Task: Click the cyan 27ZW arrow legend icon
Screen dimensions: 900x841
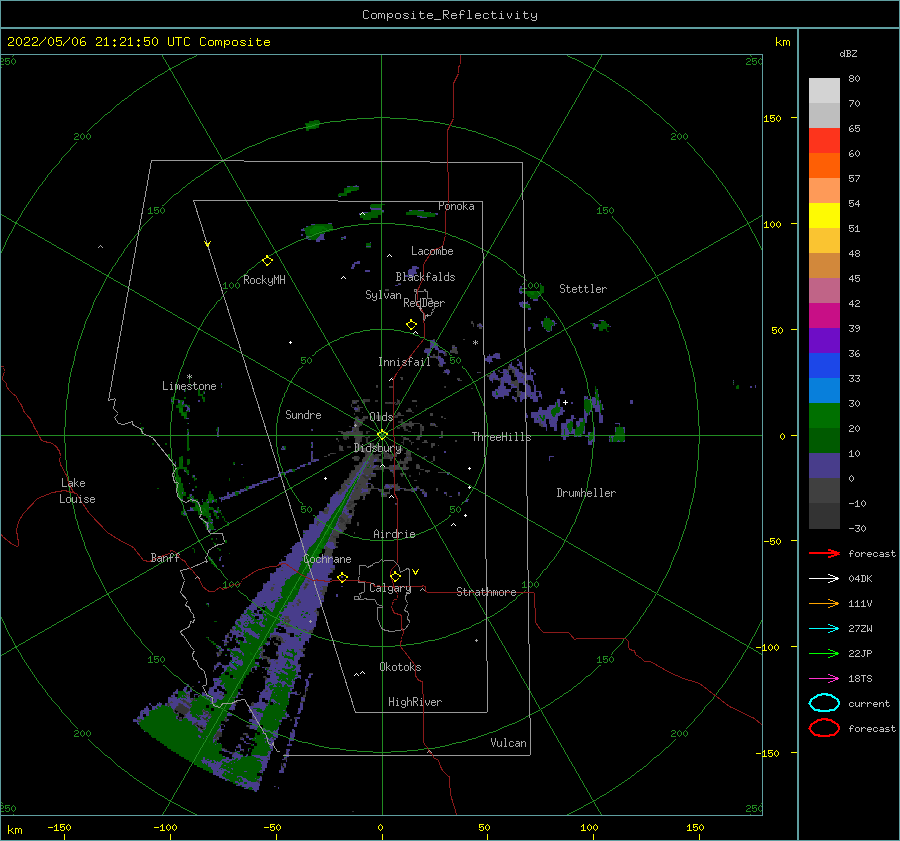Action: pyautogui.click(x=824, y=629)
